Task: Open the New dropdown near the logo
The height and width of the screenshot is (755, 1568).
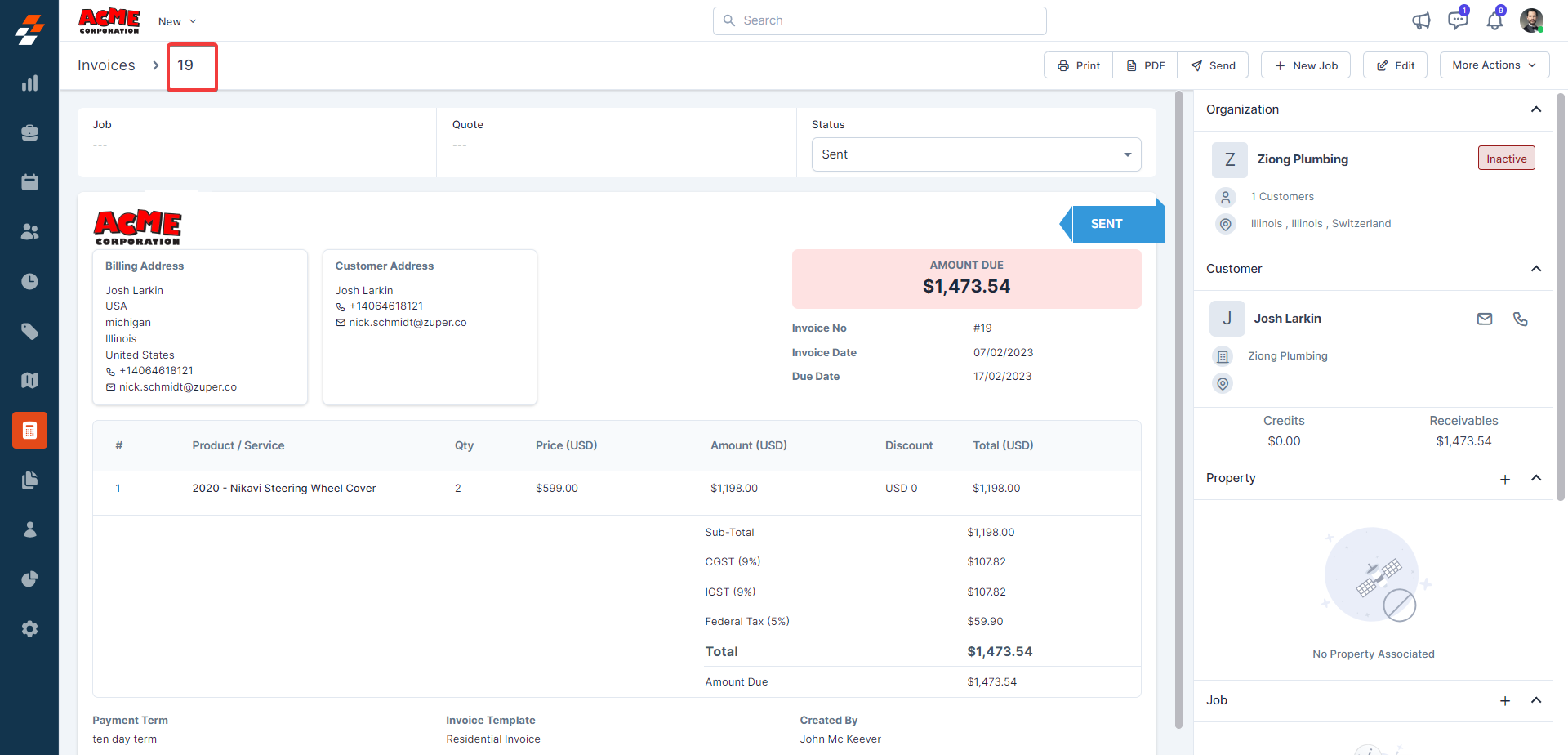Action: pyautogui.click(x=177, y=21)
